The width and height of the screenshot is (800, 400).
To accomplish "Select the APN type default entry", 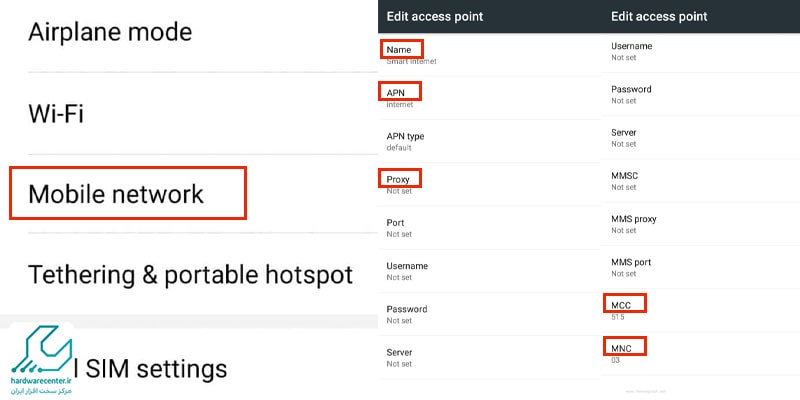I will 489,141.
